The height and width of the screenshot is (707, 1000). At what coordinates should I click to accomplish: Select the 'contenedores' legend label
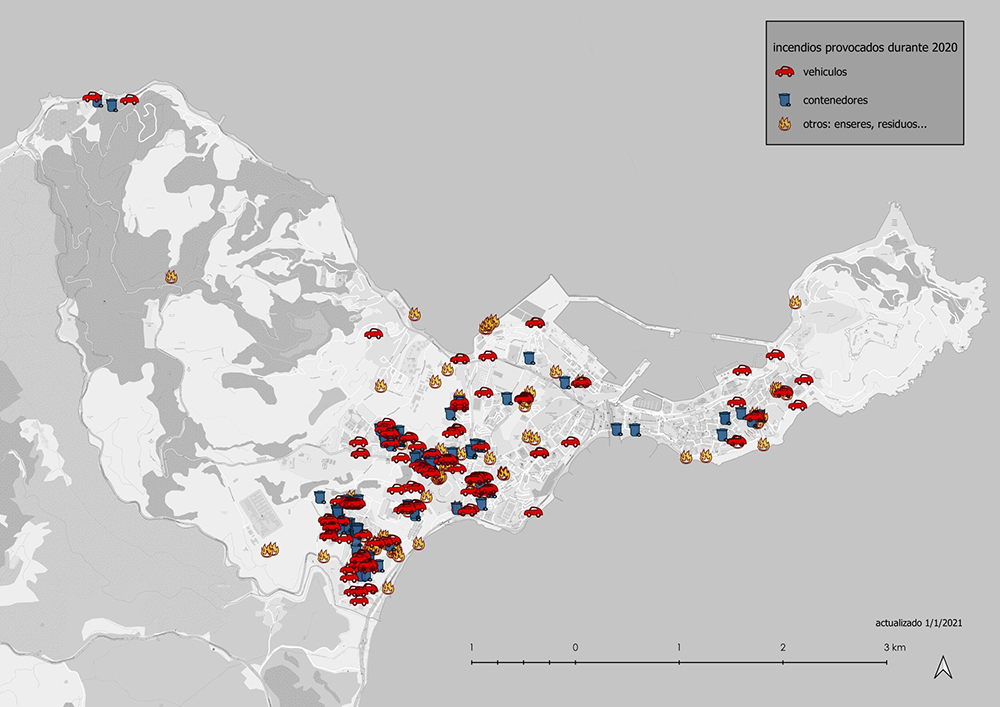[835, 100]
